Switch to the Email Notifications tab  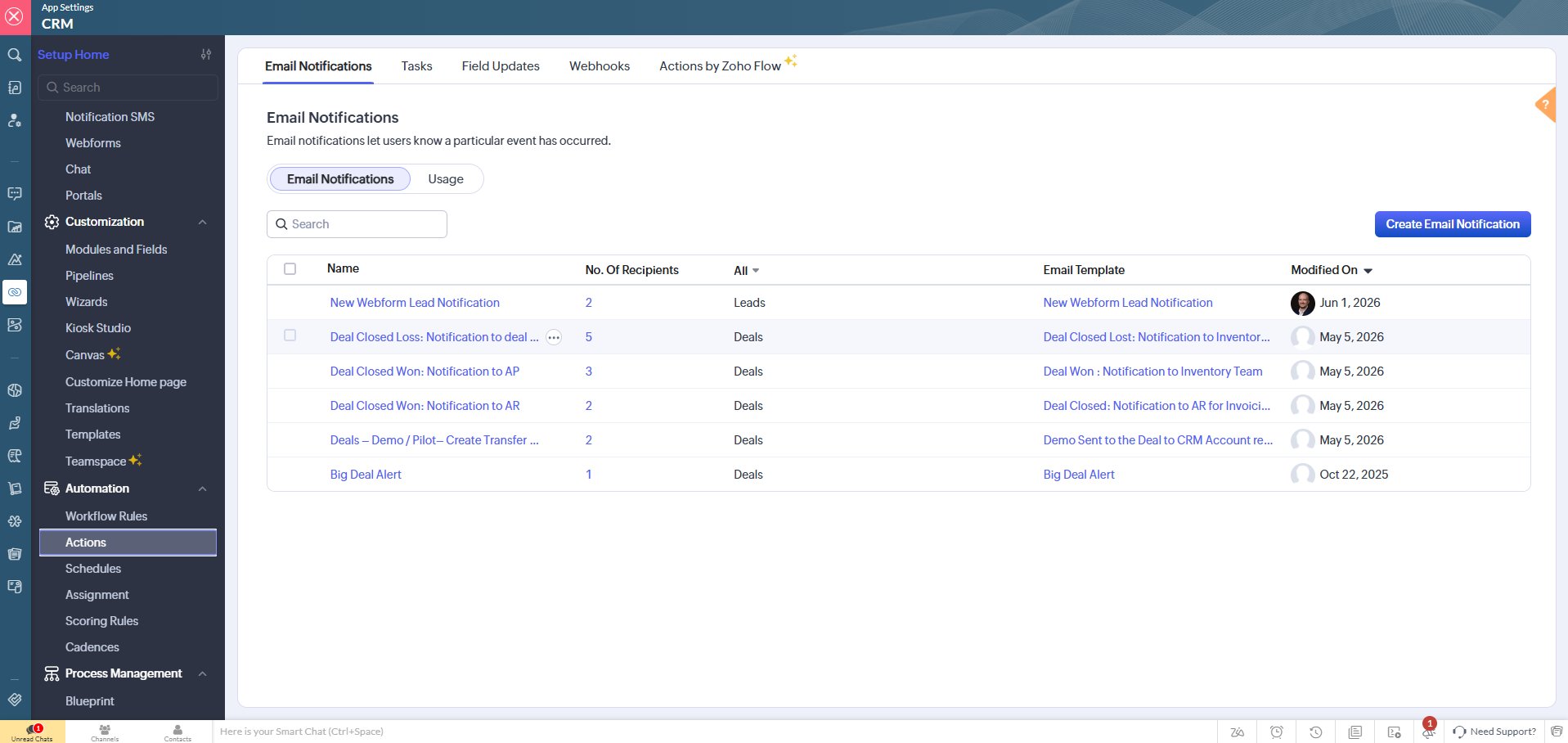[x=318, y=66]
